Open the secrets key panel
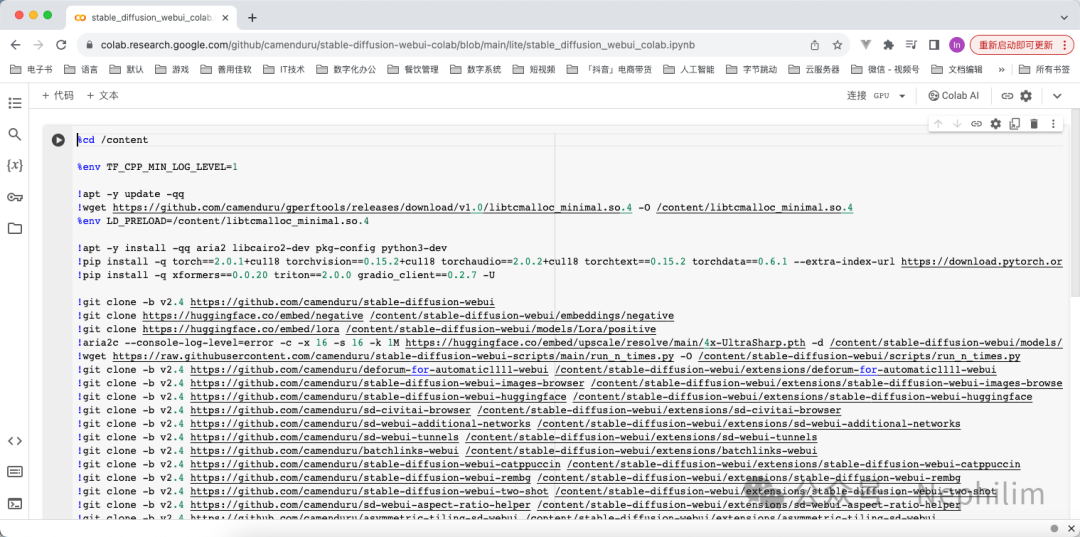 (14, 197)
